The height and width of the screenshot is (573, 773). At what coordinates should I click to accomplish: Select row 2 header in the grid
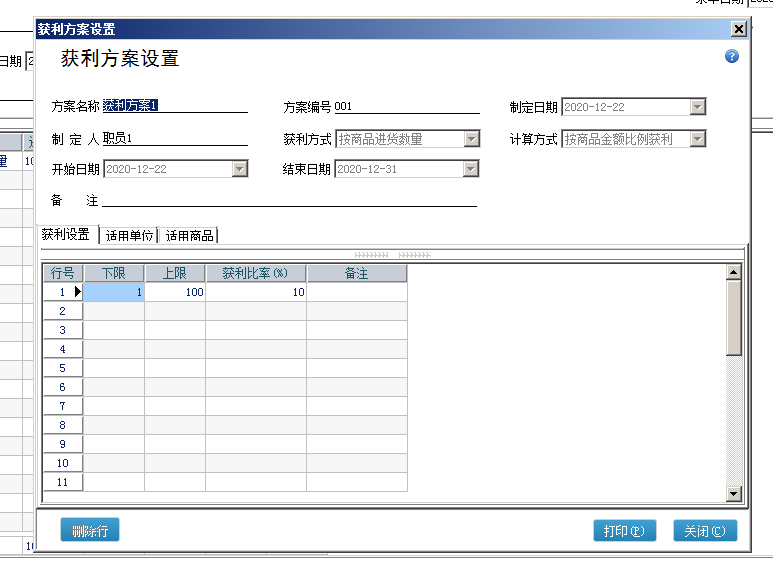tap(62, 312)
